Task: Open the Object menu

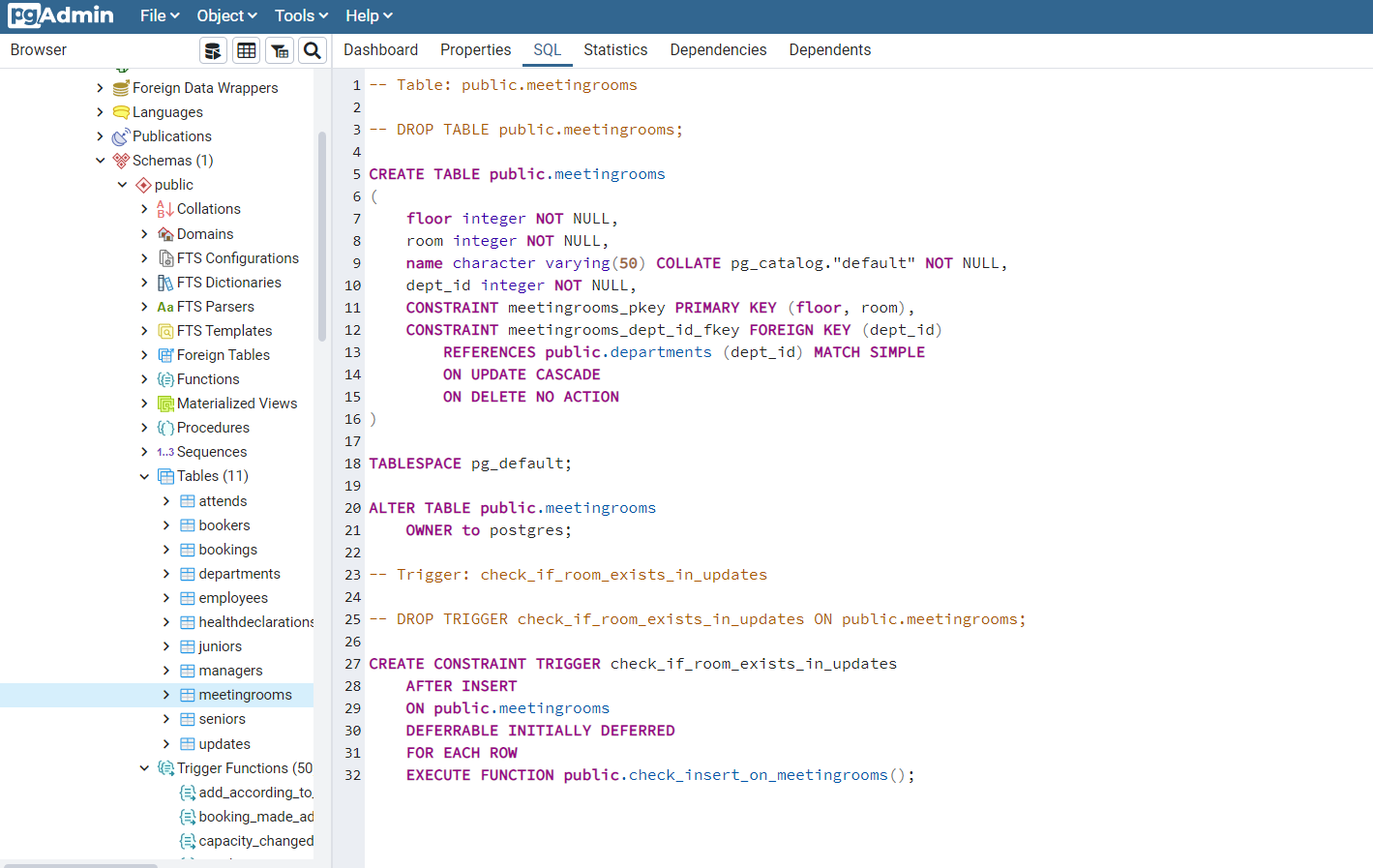Action: click(x=226, y=15)
